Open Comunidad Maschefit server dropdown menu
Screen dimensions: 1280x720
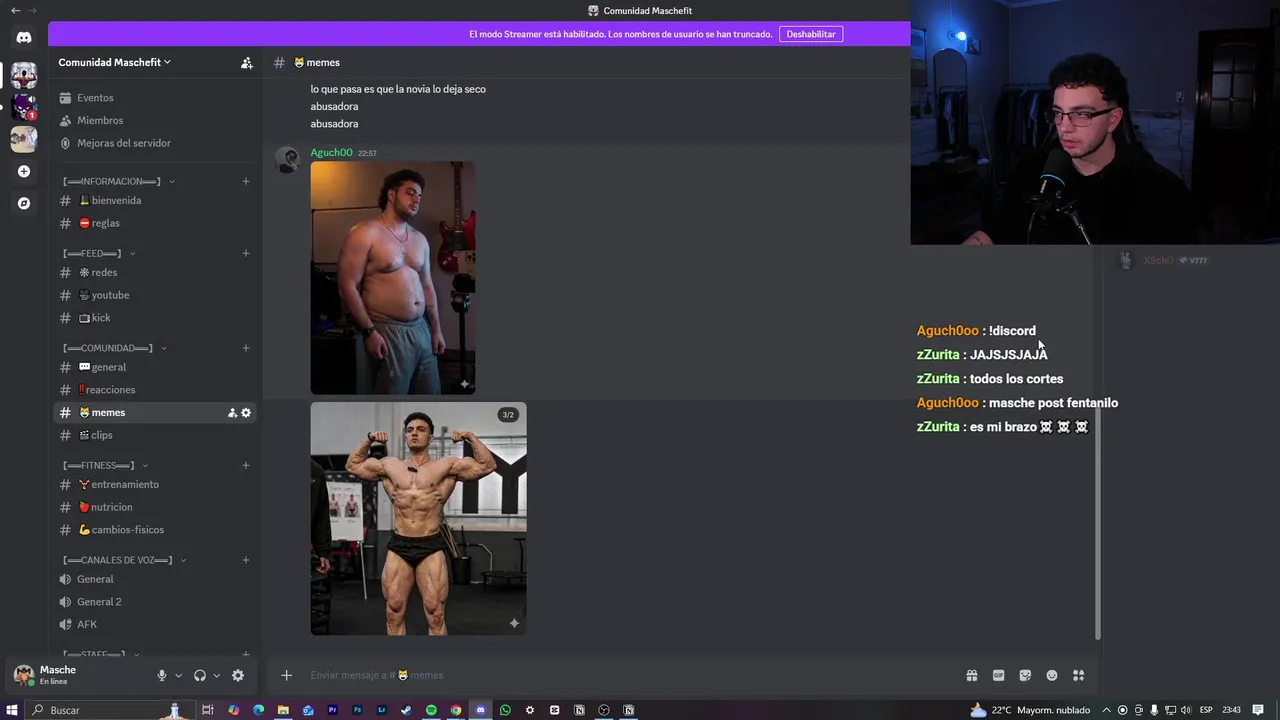115,62
